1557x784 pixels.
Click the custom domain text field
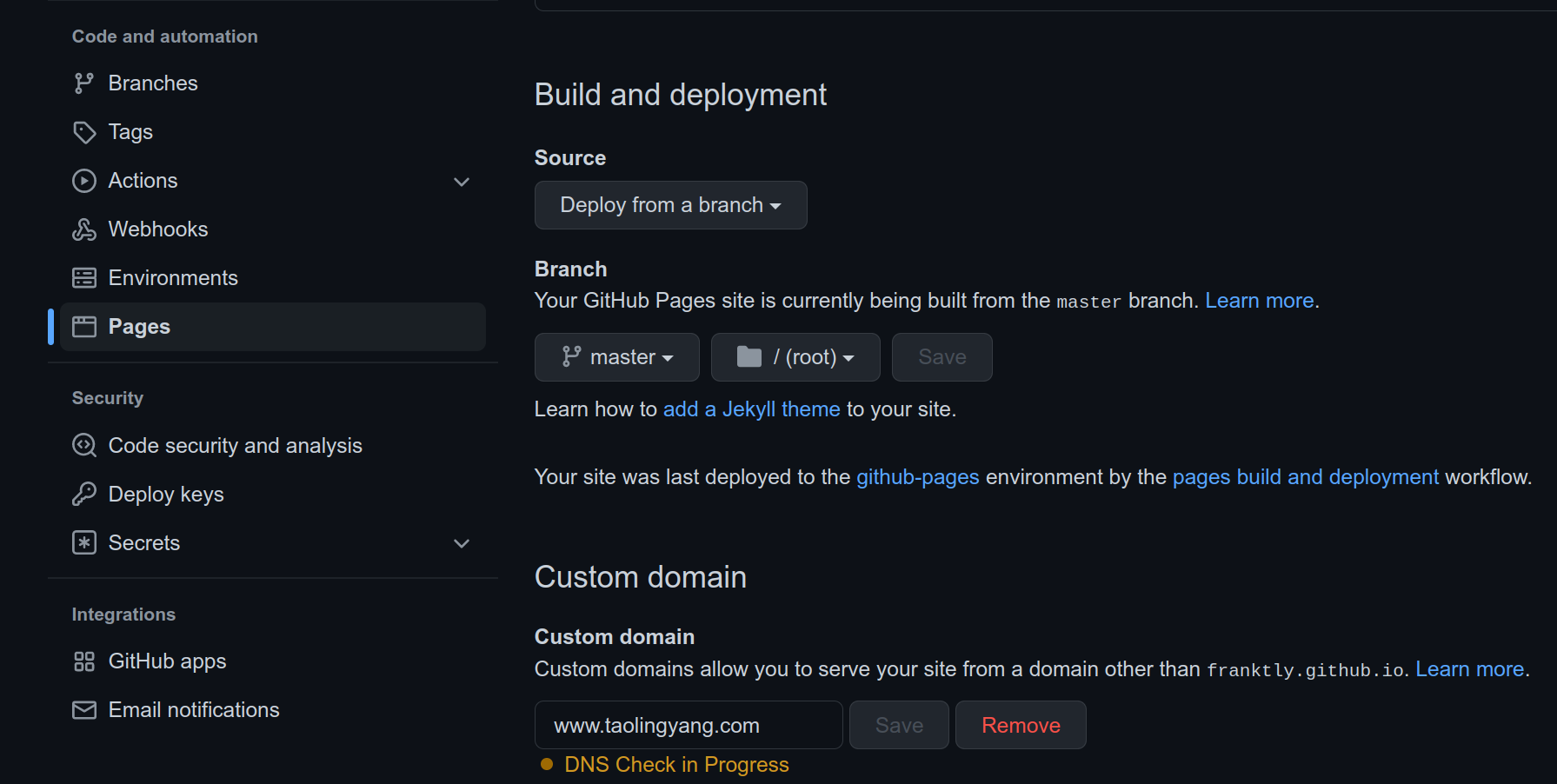688,725
